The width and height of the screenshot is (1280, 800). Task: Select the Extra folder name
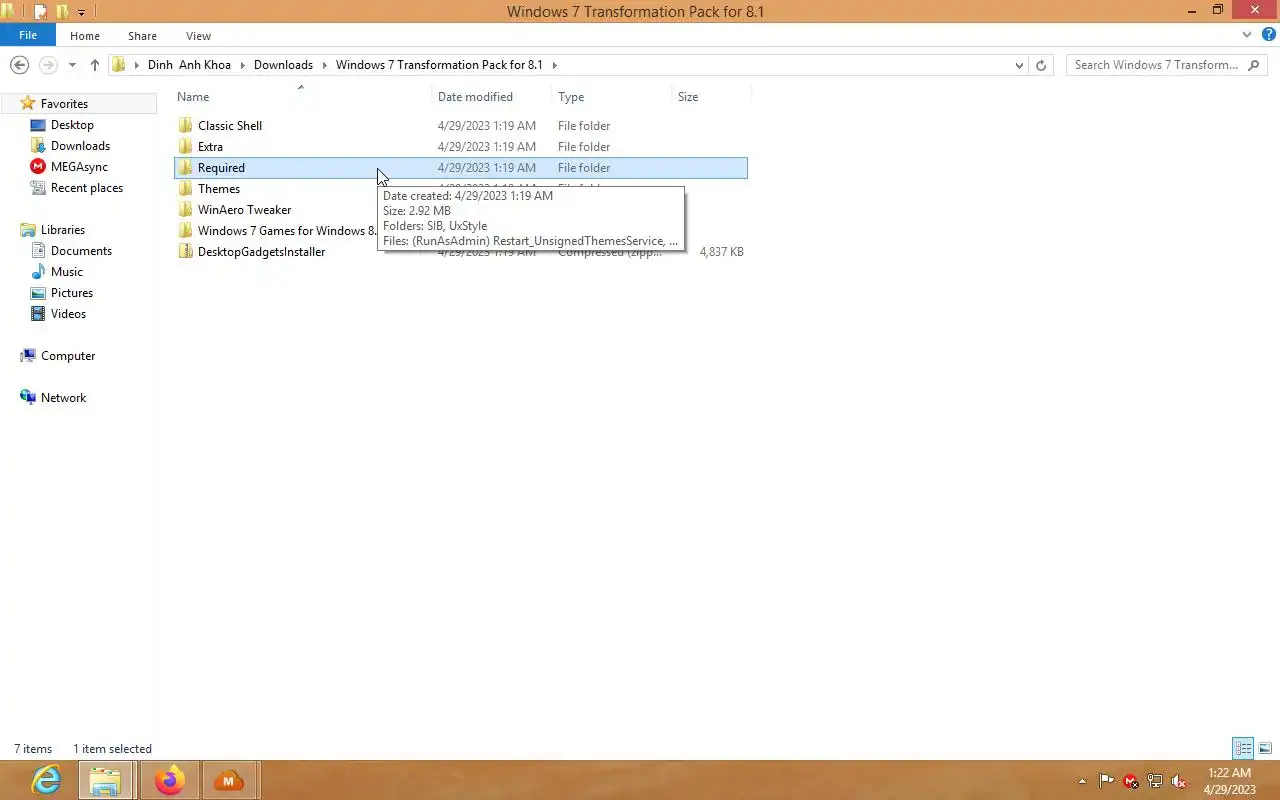[x=210, y=147]
